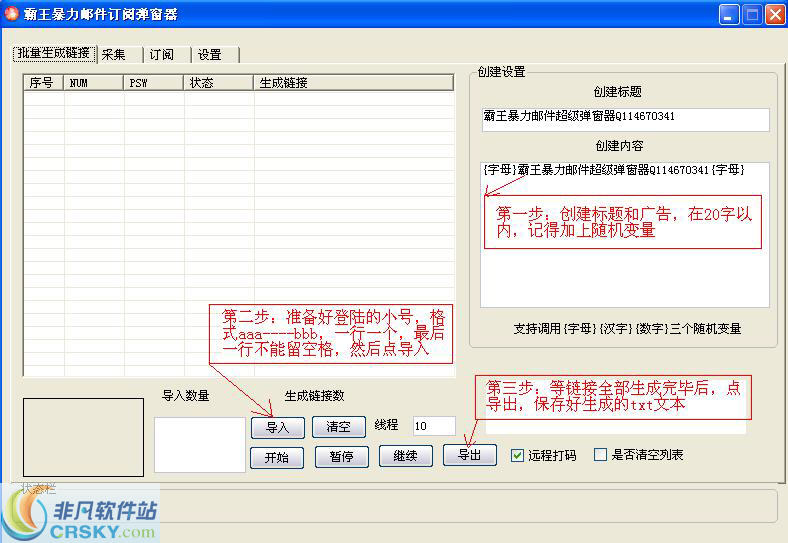
Task: Edit the 线程 thread count field
Action: click(x=434, y=426)
